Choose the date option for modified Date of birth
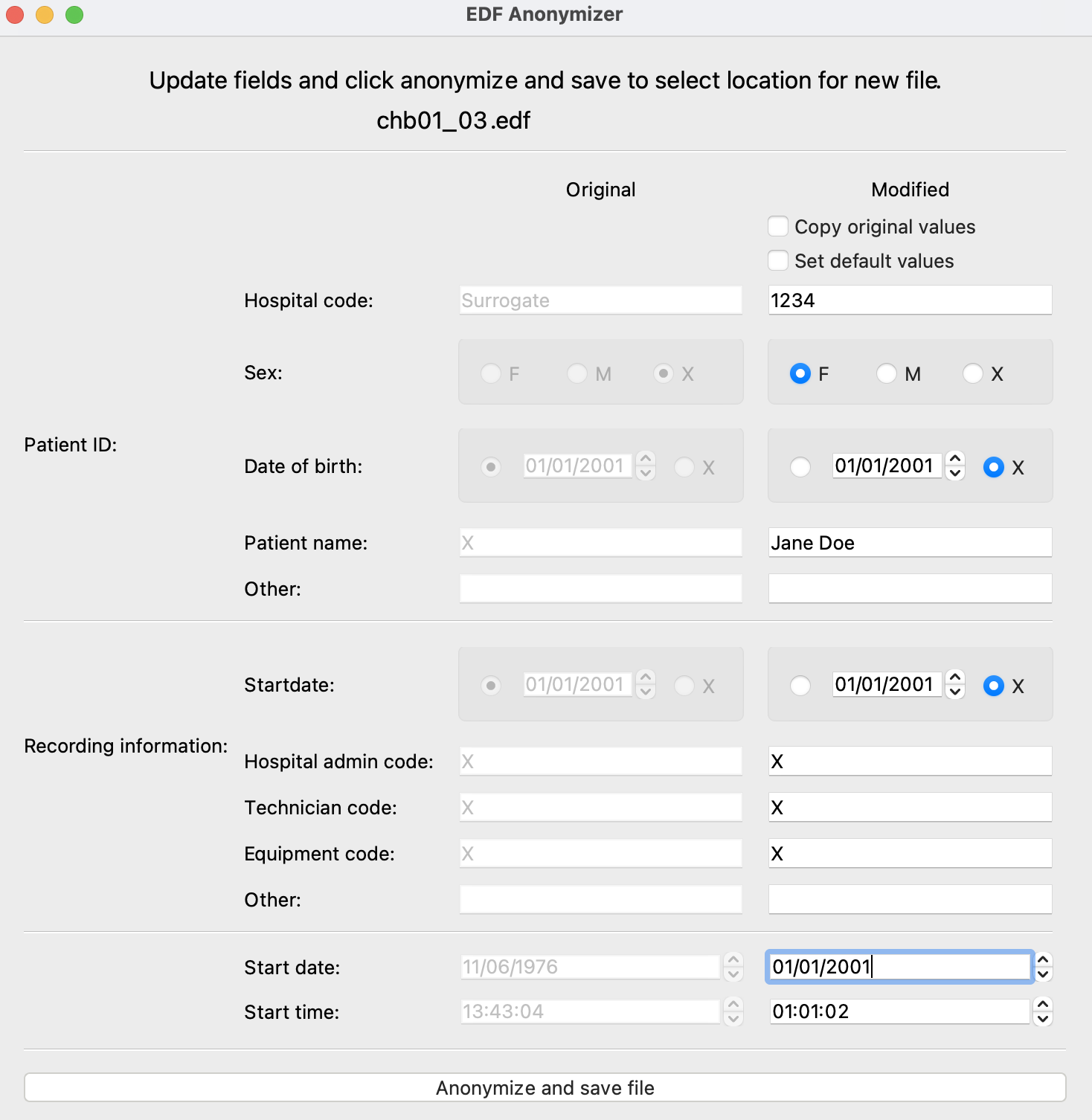This screenshot has height=1120, width=1092. coord(800,467)
